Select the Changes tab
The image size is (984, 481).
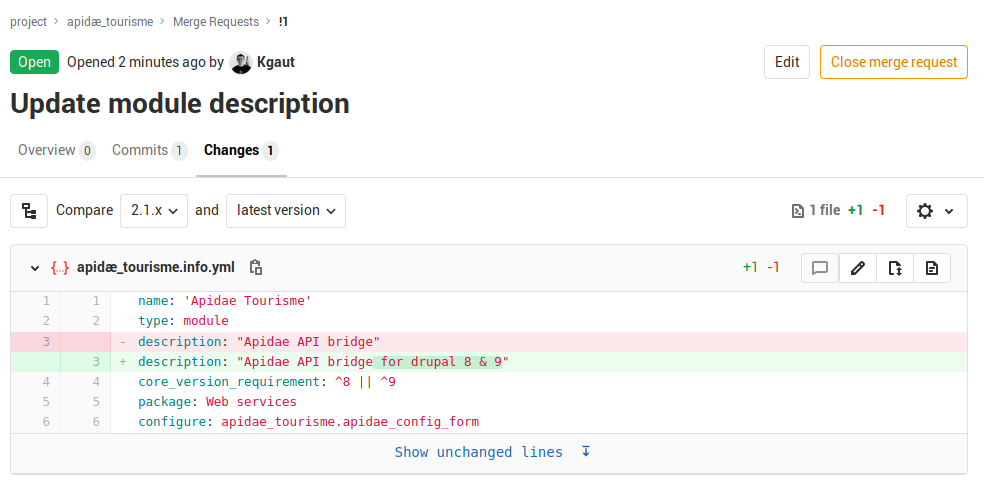241,150
